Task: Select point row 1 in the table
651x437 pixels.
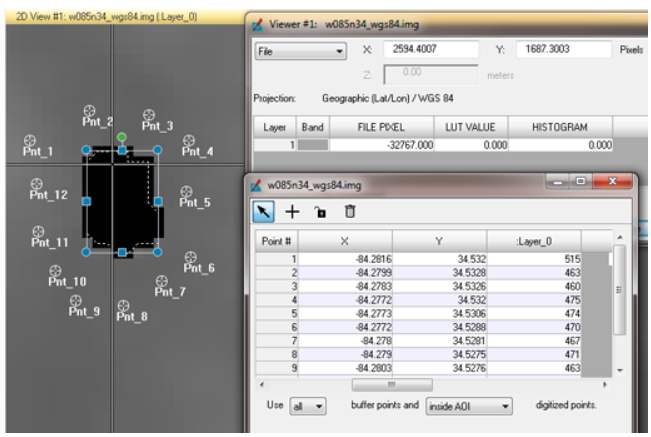Action: pos(277,259)
